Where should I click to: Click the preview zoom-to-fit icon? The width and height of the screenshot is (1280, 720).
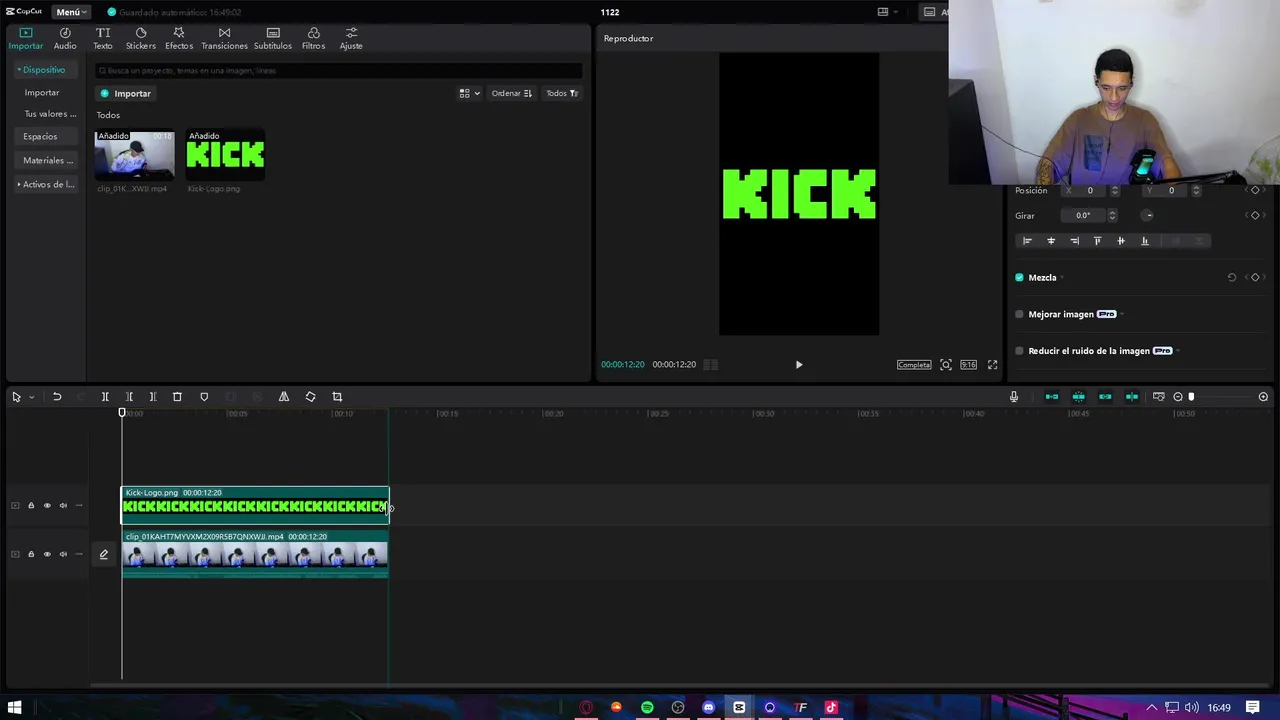coord(945,365)
